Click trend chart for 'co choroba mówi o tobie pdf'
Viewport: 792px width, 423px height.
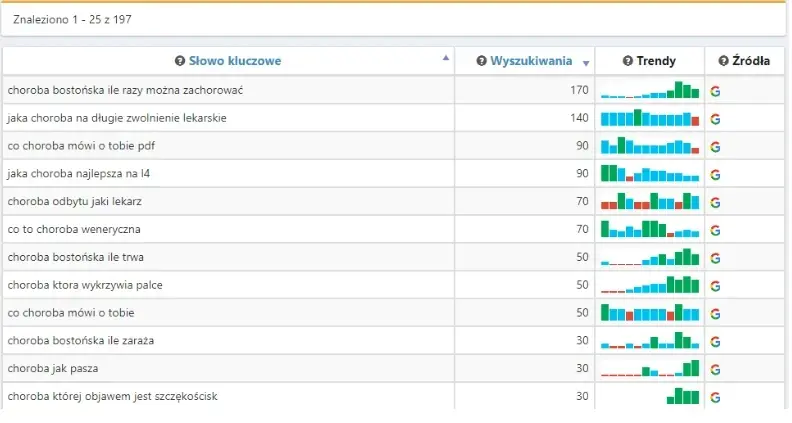(650, 145)
